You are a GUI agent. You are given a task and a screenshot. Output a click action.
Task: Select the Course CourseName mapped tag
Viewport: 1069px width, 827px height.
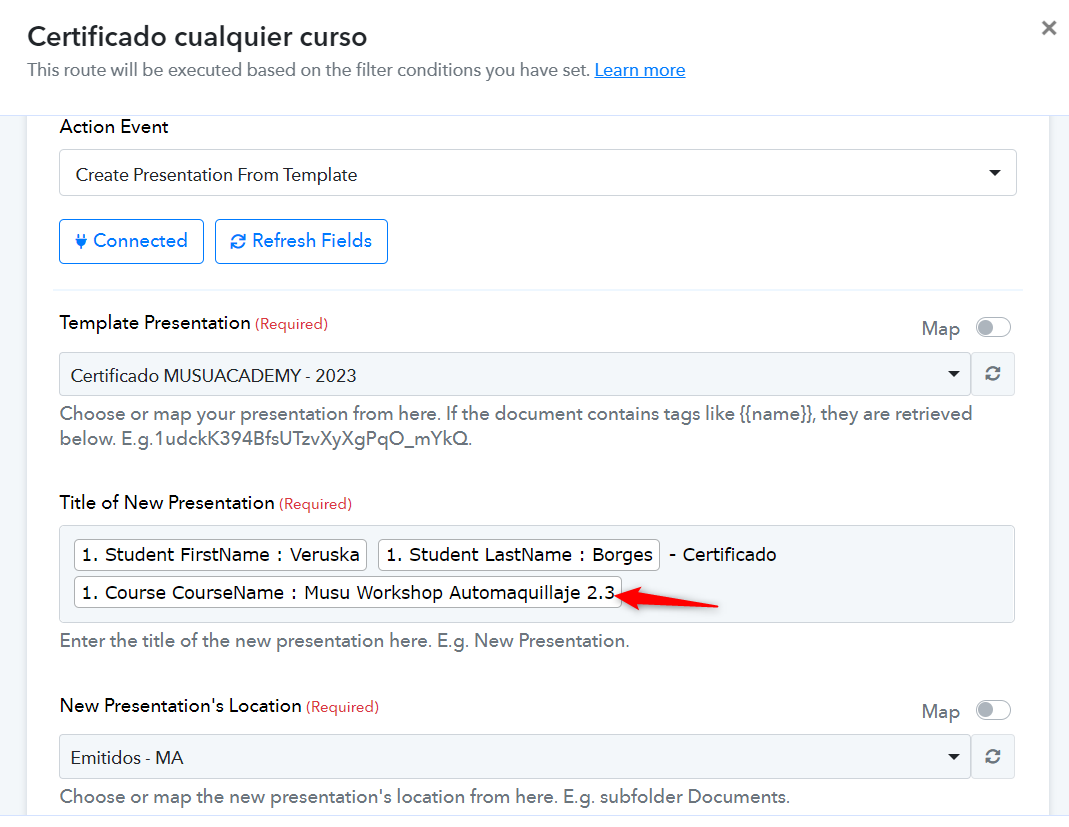(348, 592)
